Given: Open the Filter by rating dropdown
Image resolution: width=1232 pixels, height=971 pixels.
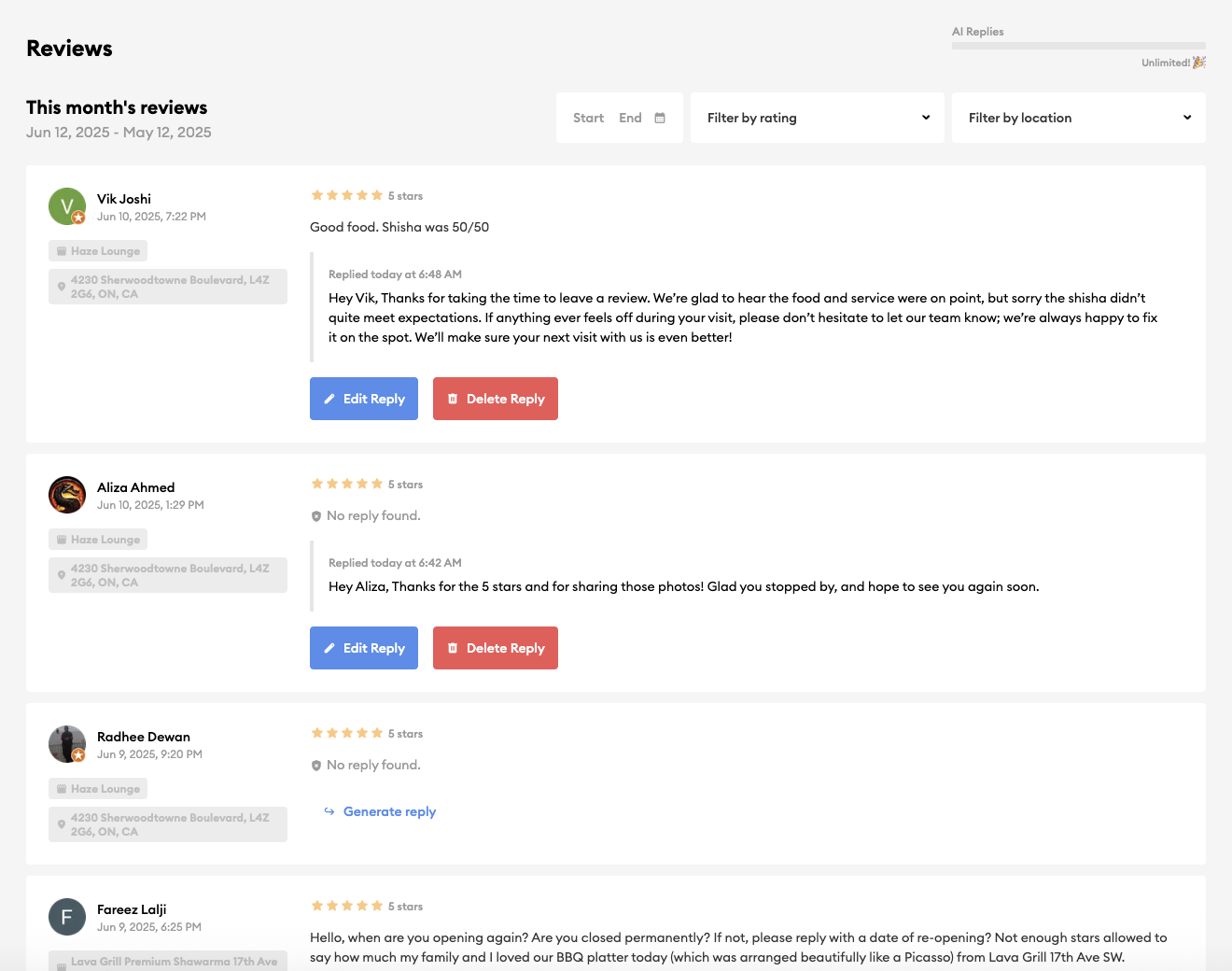Looking at the screenshot, I should 817,118.
